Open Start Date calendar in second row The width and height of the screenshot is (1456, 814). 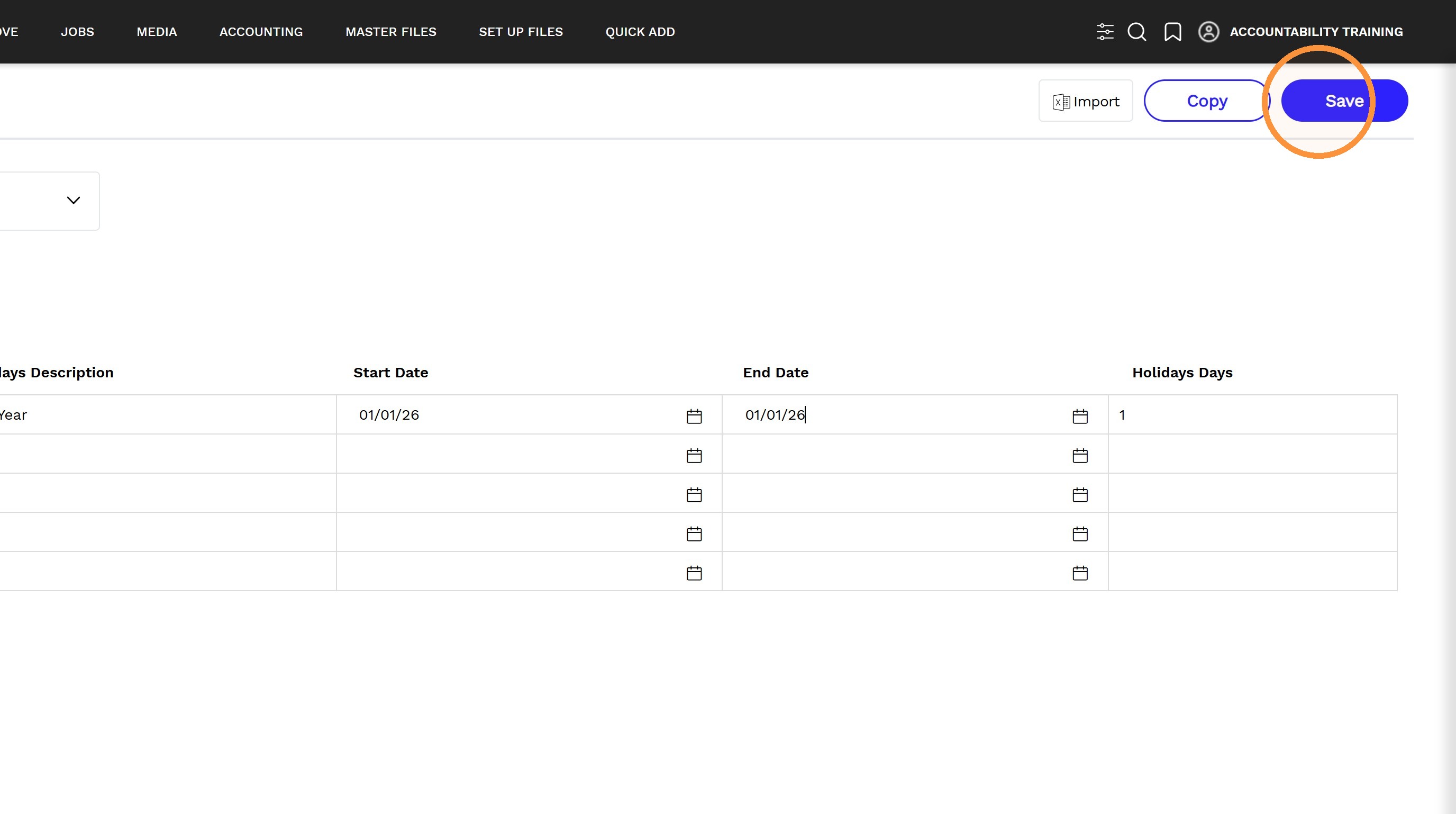(694, 455)
